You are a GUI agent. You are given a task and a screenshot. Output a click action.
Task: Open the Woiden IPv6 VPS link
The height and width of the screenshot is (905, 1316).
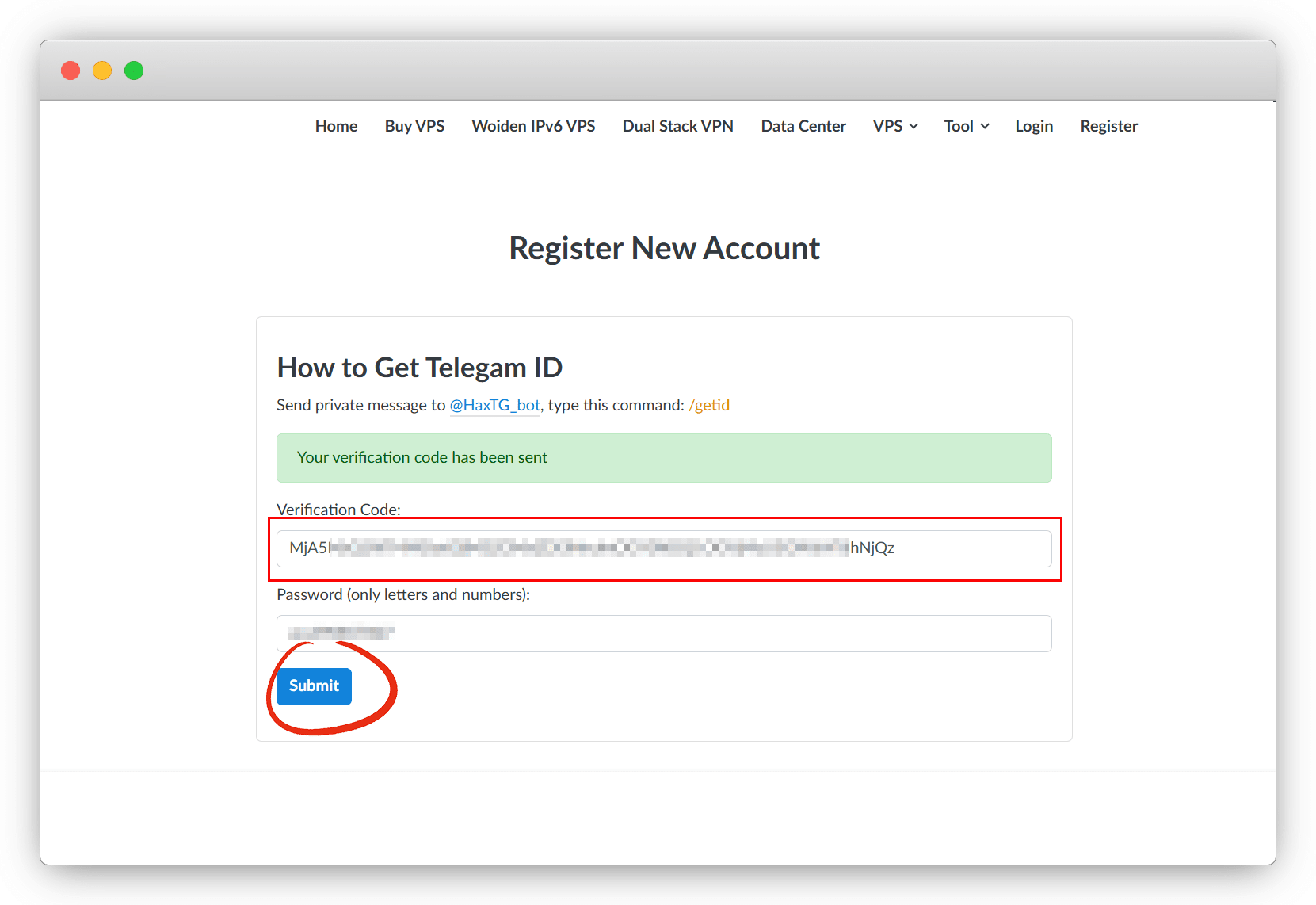coord(533,126)
